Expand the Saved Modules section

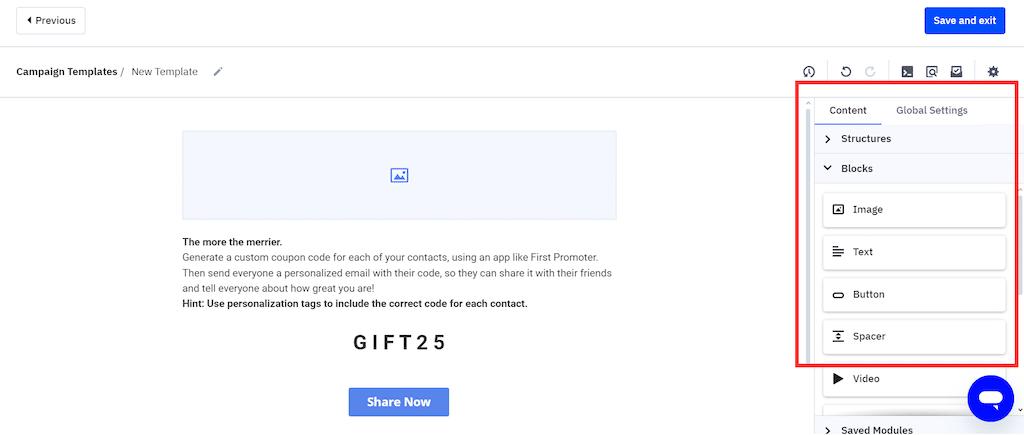(x=876, y=430)
